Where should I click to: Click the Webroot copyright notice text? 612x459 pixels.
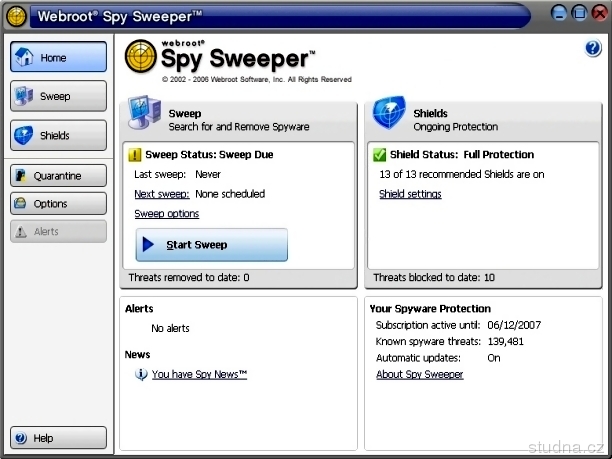[x=257, y=80]
